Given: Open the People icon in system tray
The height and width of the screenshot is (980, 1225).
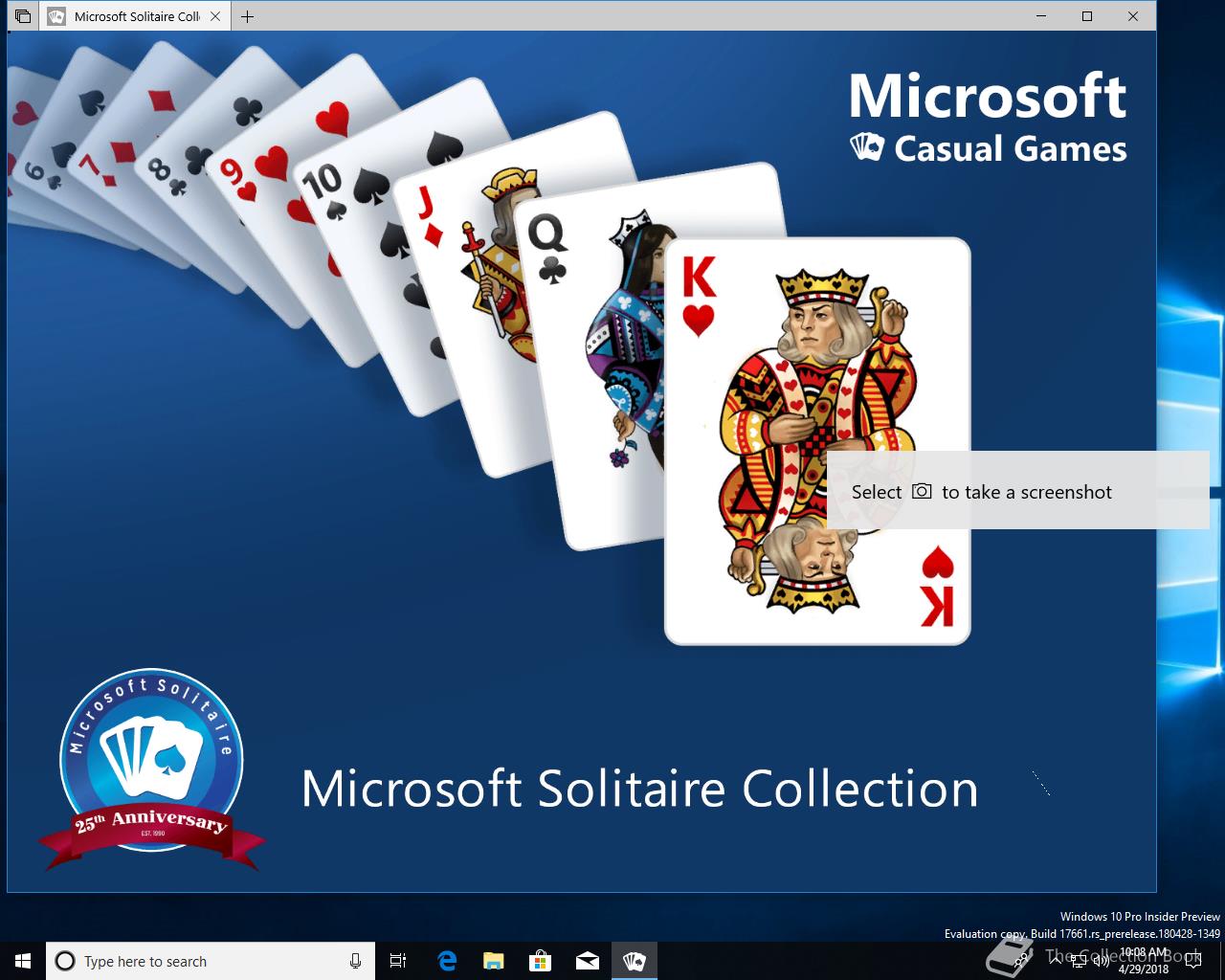Looking at the screenshot, I should 1019,961.
